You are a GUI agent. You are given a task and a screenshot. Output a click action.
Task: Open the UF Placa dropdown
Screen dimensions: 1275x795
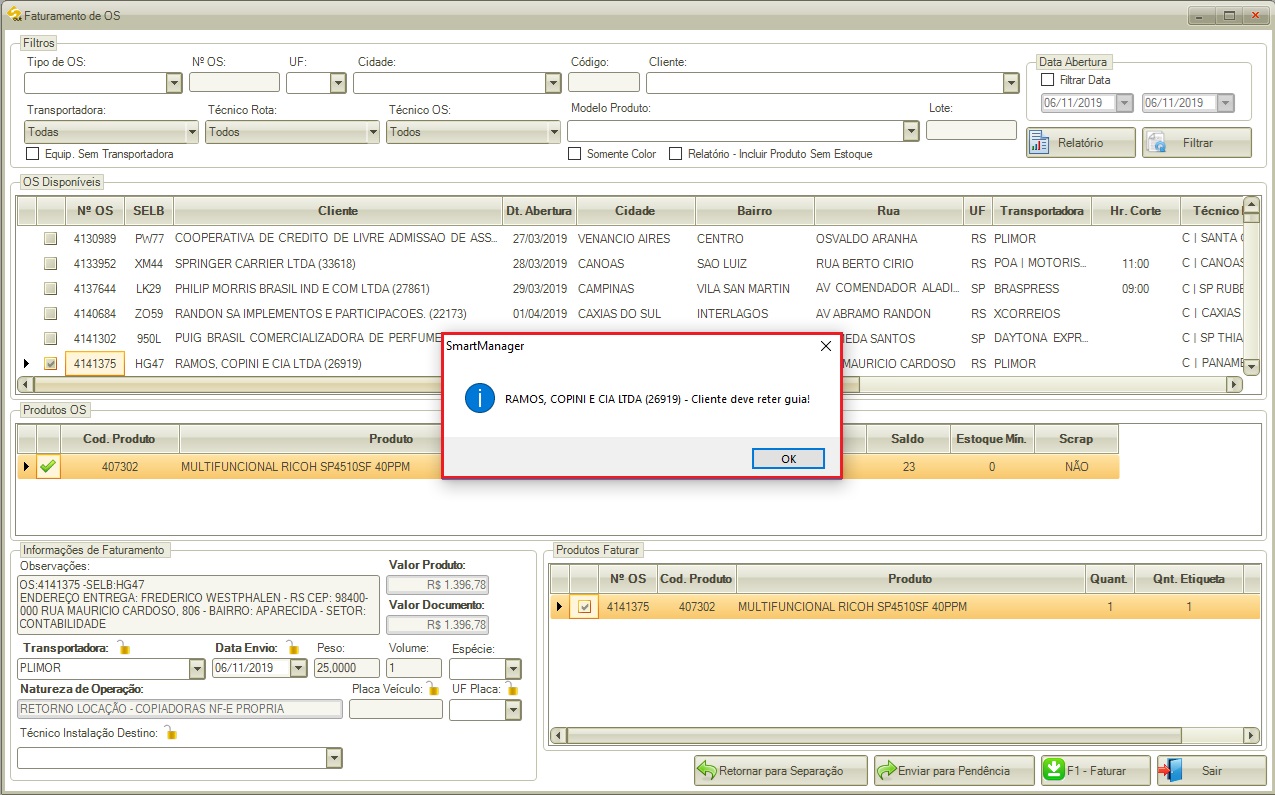click(513, 710)
